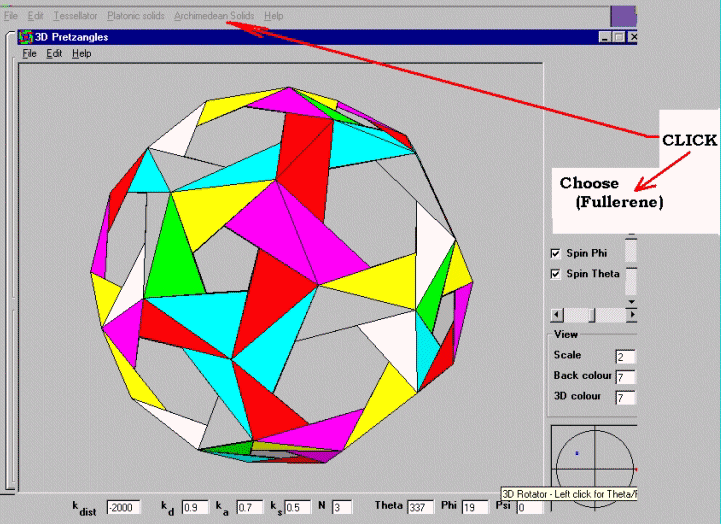The width and height of the screenshot is (721, 524).
Task: Open the Tessellator menu
Action: click(x=76, y=16)
